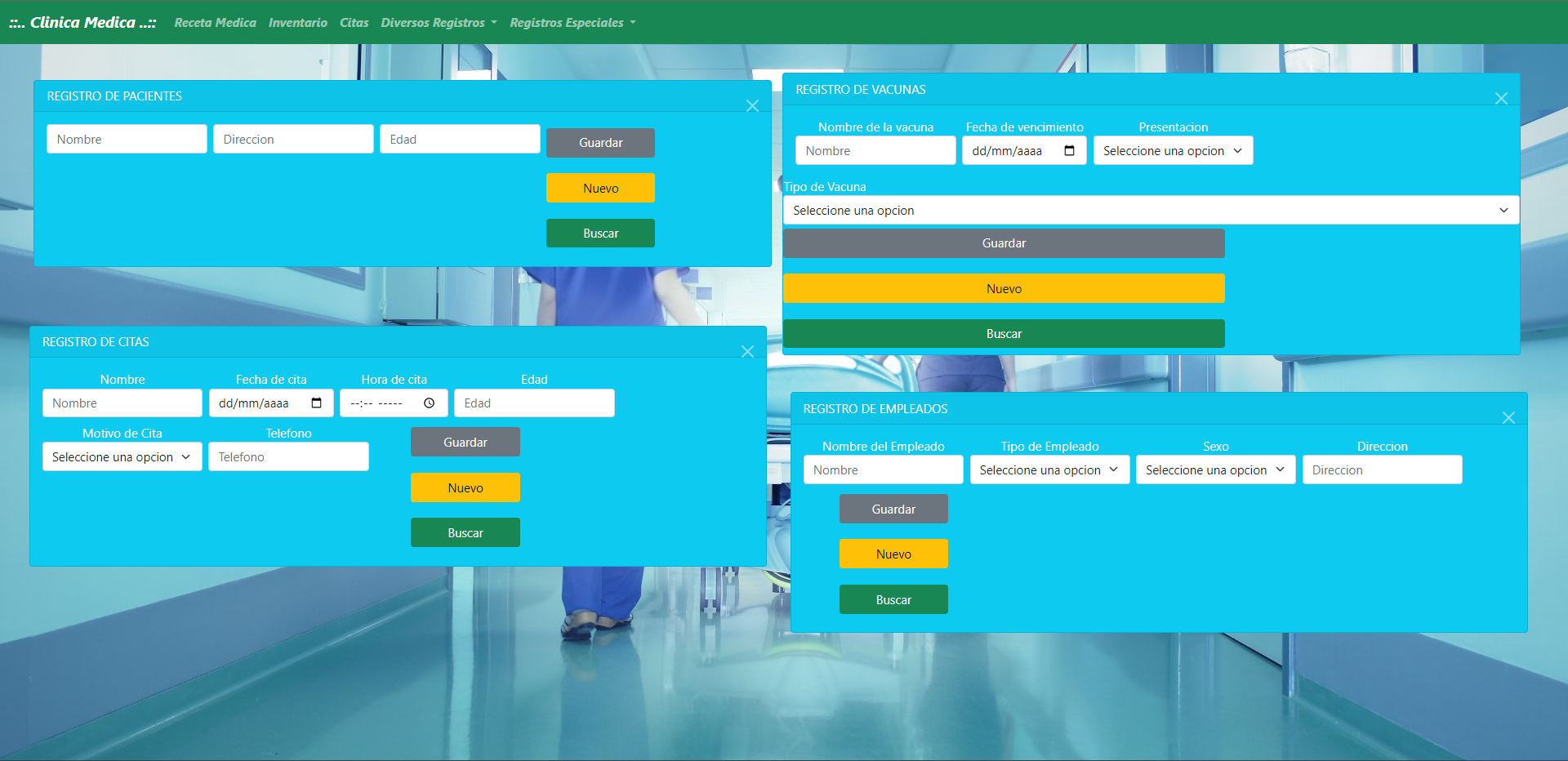The image size is (1568, 761).
Task: Close the Registro de Empleados panel
Action: (1508, 418)
